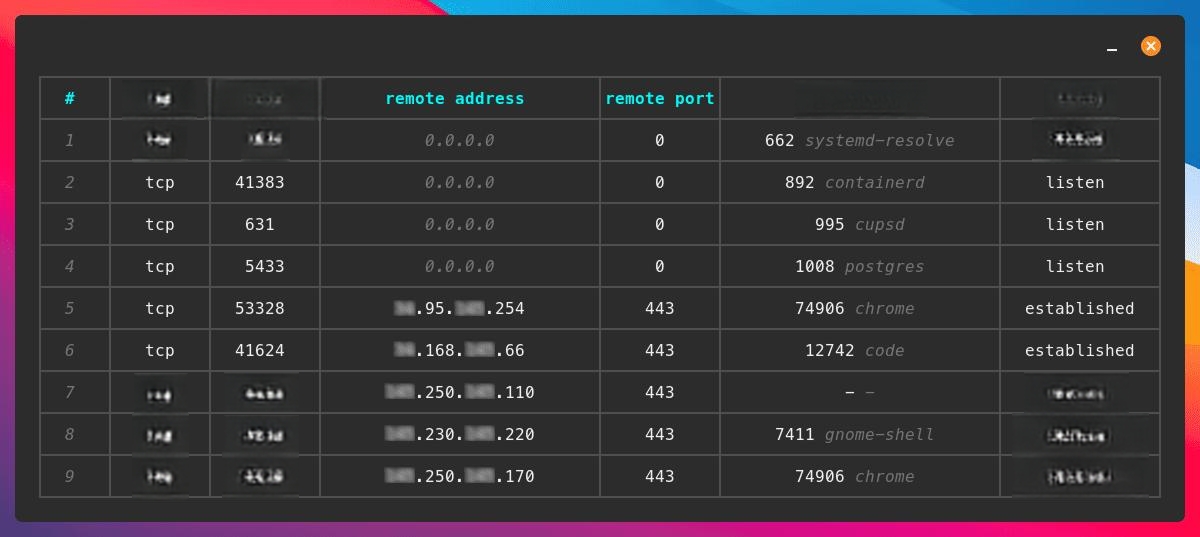
Task: Click the orange close window button
Action: 1151,46
